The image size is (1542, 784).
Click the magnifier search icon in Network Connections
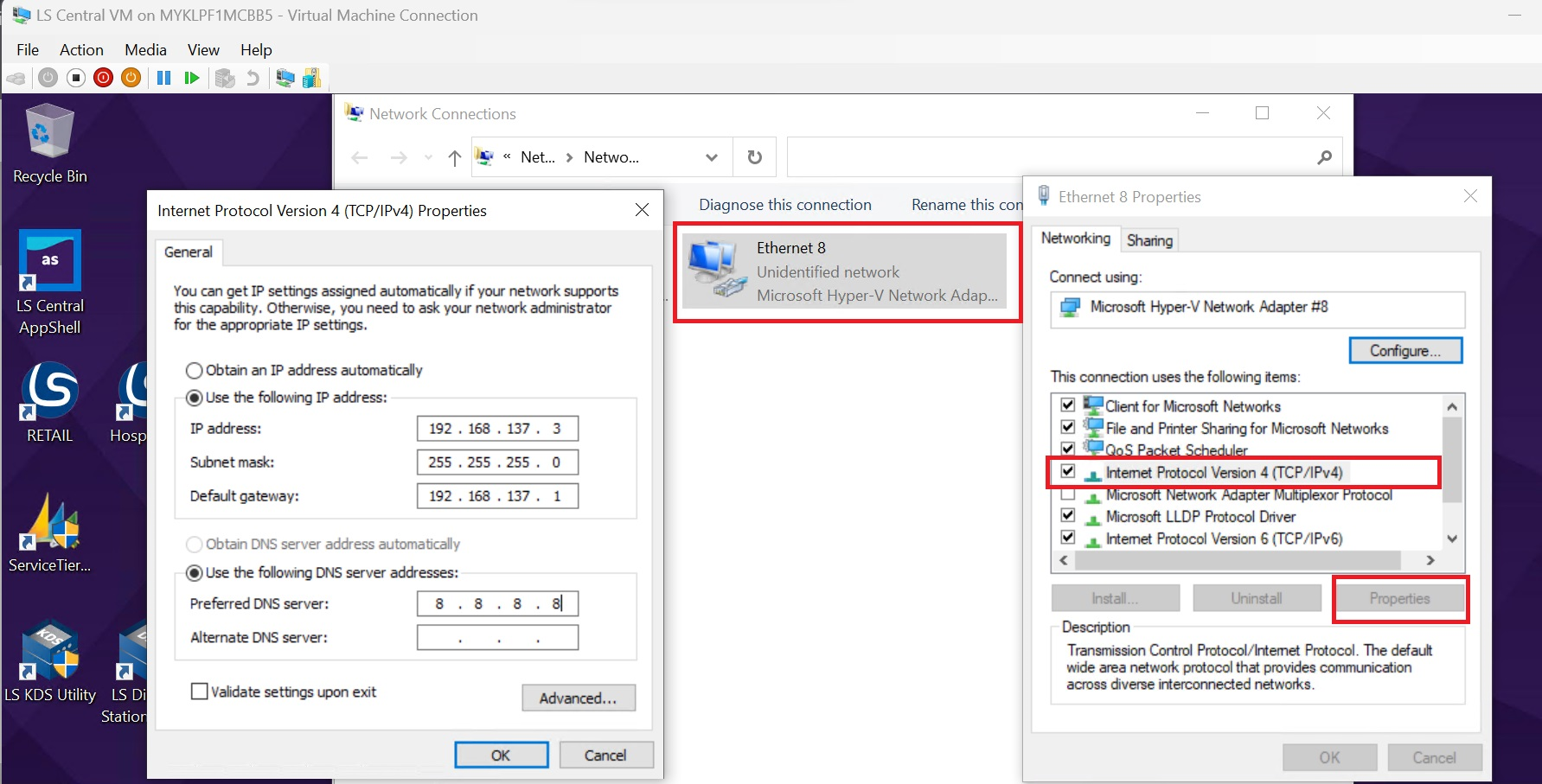pyautogui.click(x=1324, y=157)
